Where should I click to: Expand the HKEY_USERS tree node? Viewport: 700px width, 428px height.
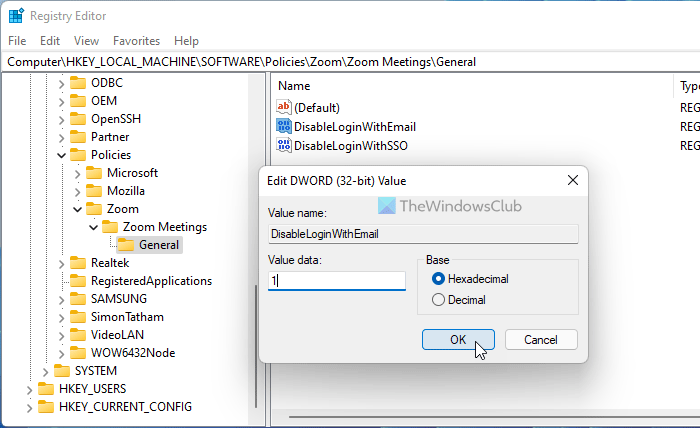[x=29, y=390]
